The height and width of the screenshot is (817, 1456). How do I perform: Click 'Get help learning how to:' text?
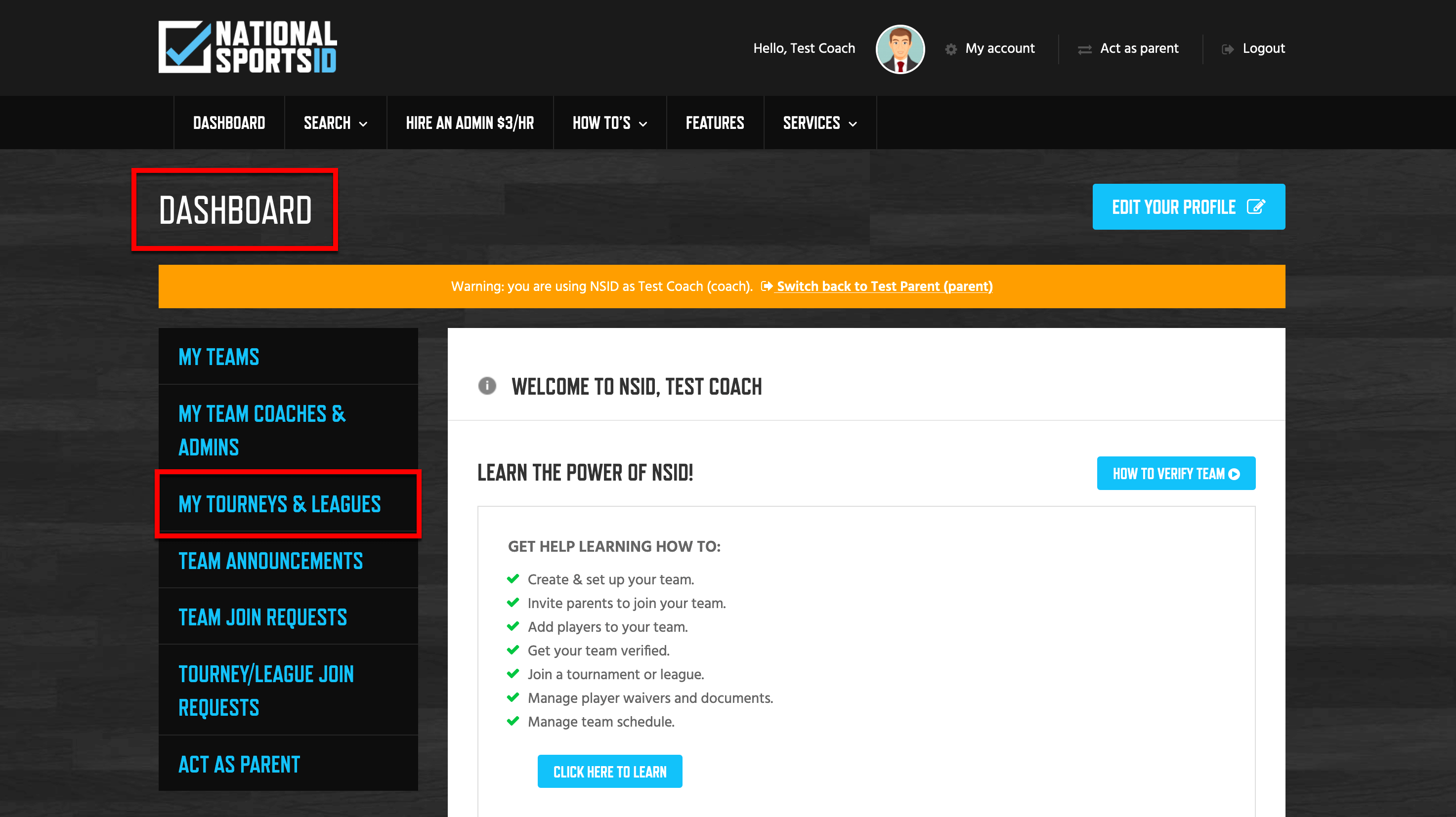pyautogui.click(x=614, y=546)
